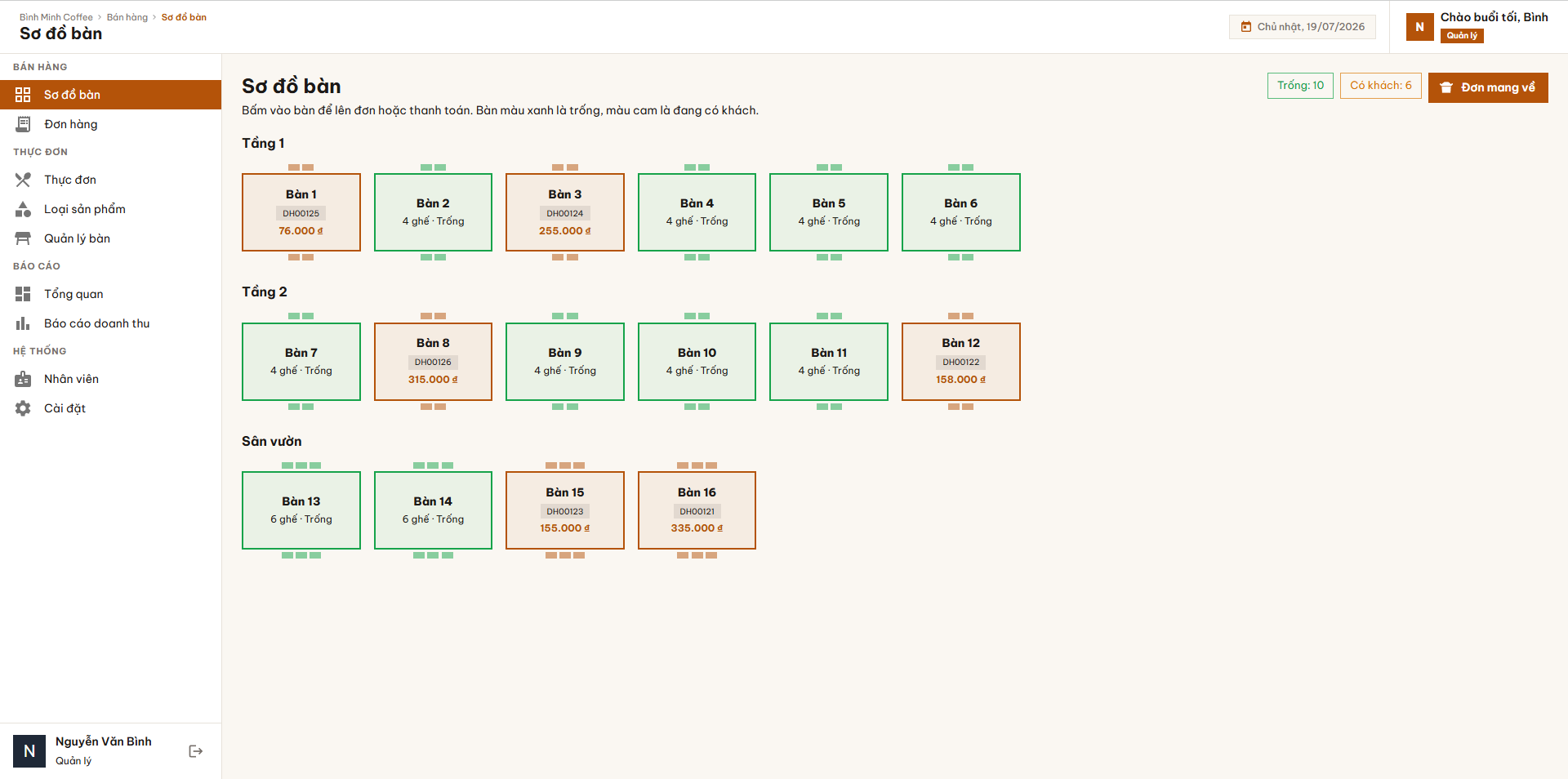Click the Cài đặt gear icon
The width and height of the screenshot is (1568, 779).
pyautogui.click(x=23, y=408)
